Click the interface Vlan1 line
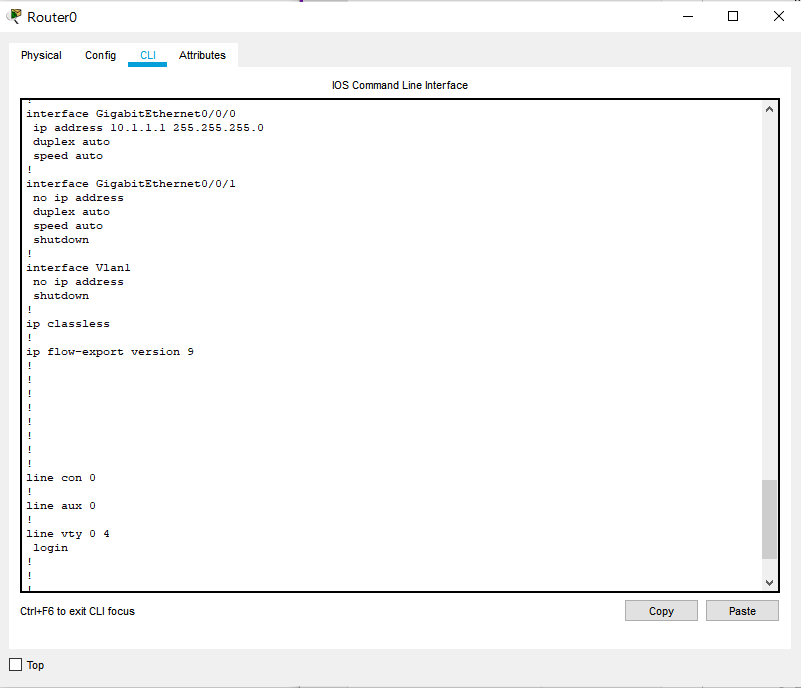 point(78,267)
